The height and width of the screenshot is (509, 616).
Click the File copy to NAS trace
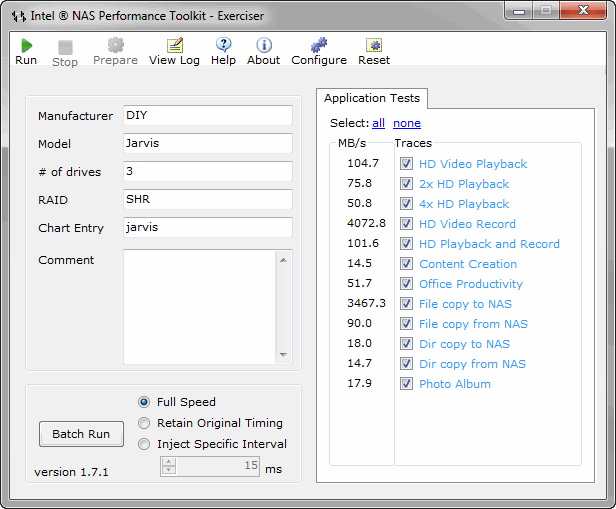pos(465,304)
